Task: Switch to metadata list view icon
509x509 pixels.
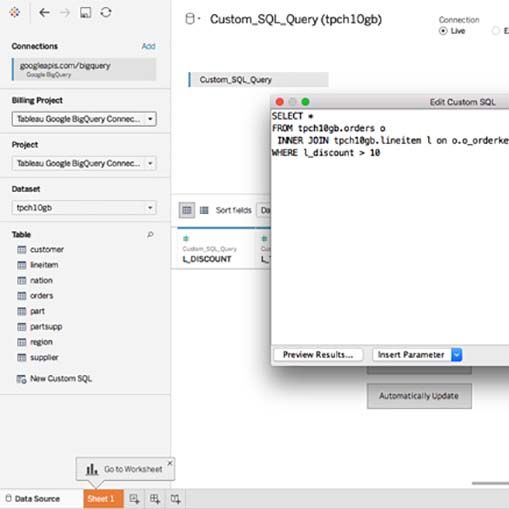Action: [204, 210]
